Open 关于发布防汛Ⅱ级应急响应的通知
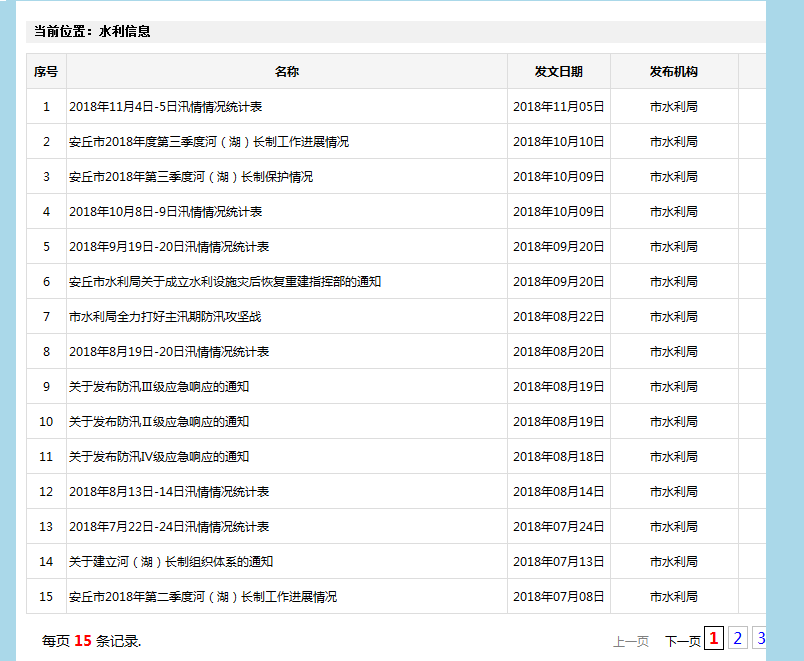This screenshot has width=804, height=661. tap(159, 422)
